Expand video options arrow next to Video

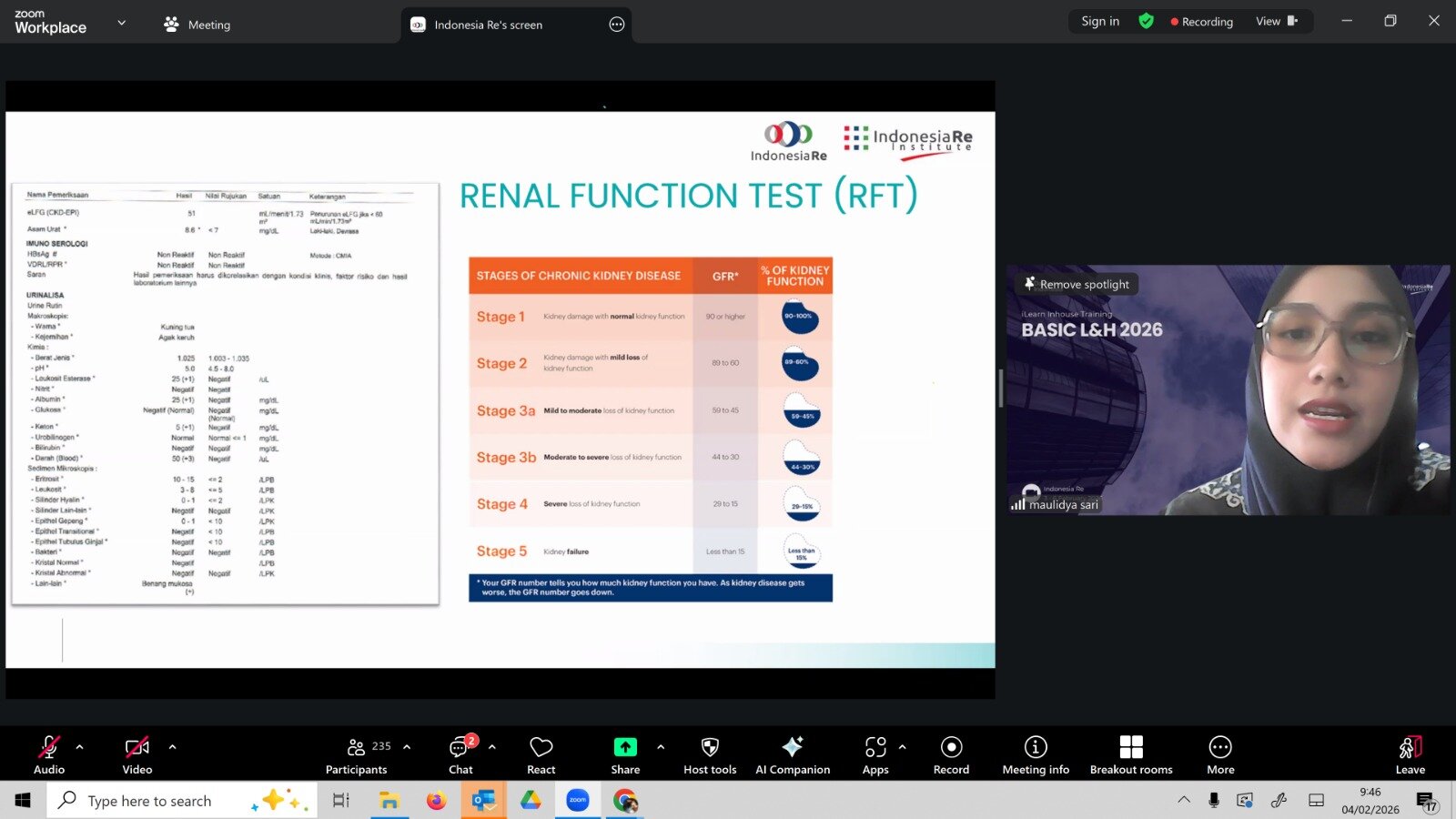pyautogui.click(x=172, y=747)
